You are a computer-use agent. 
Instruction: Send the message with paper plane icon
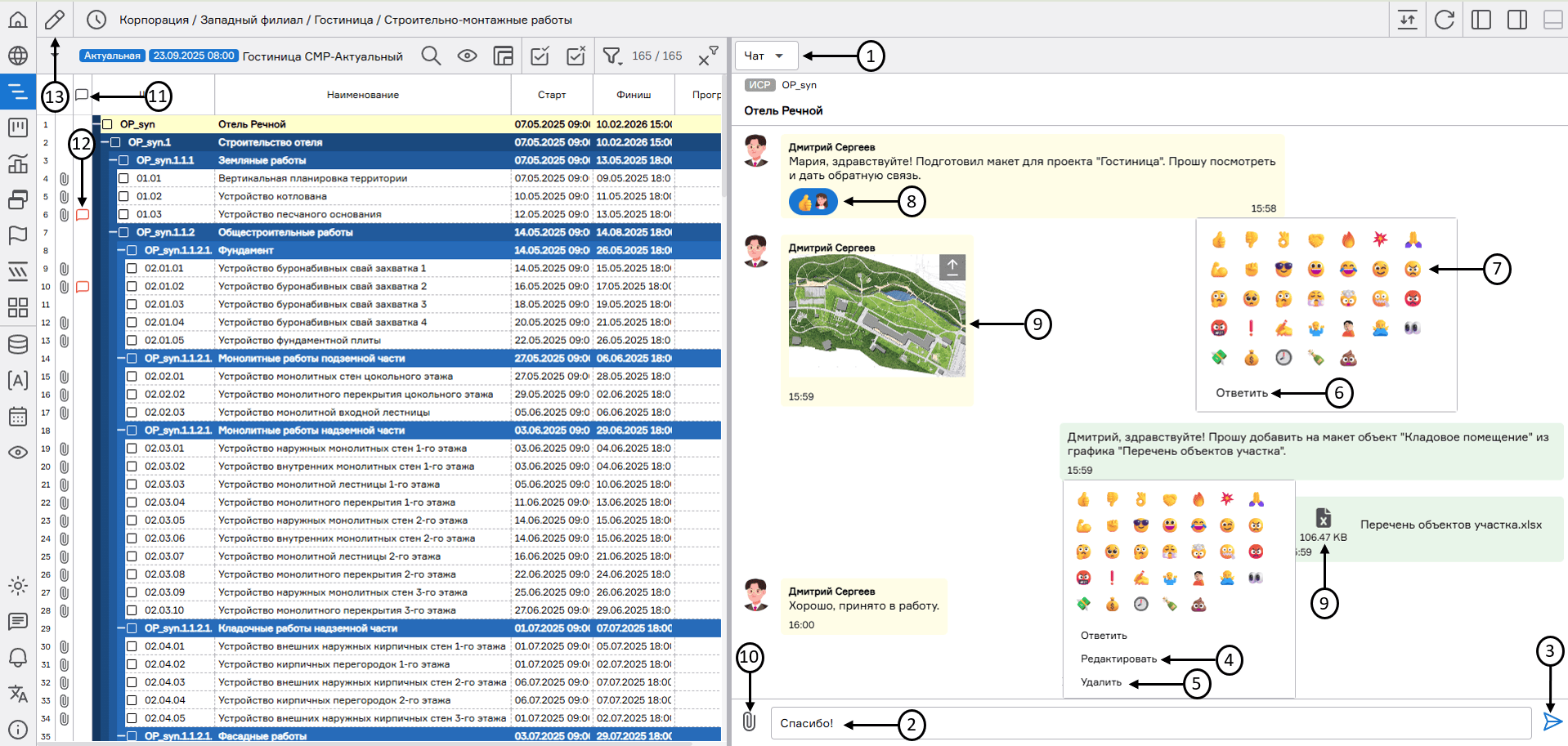[1552, 721]
